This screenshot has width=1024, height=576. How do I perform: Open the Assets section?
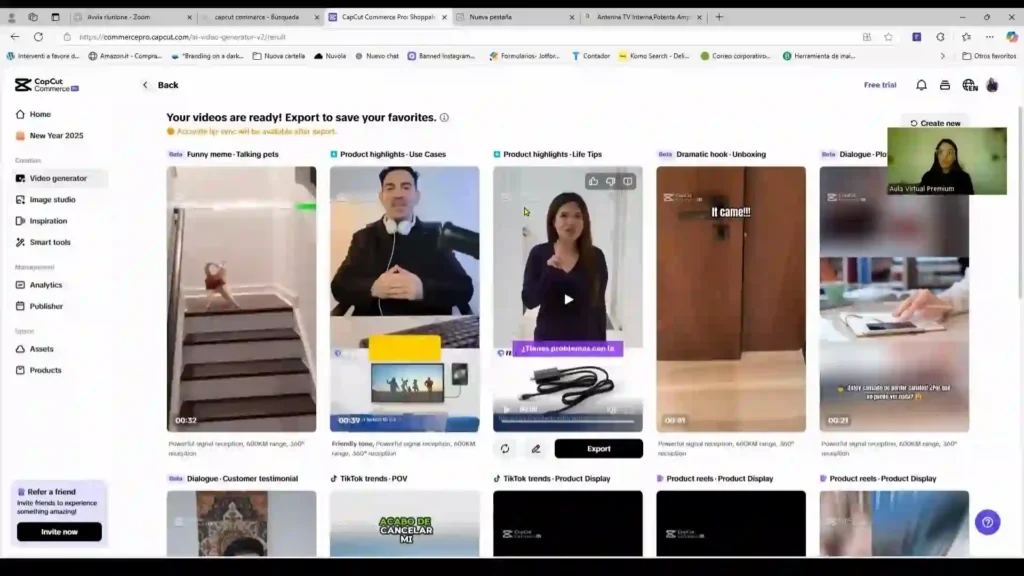click(x=40, y=349)
